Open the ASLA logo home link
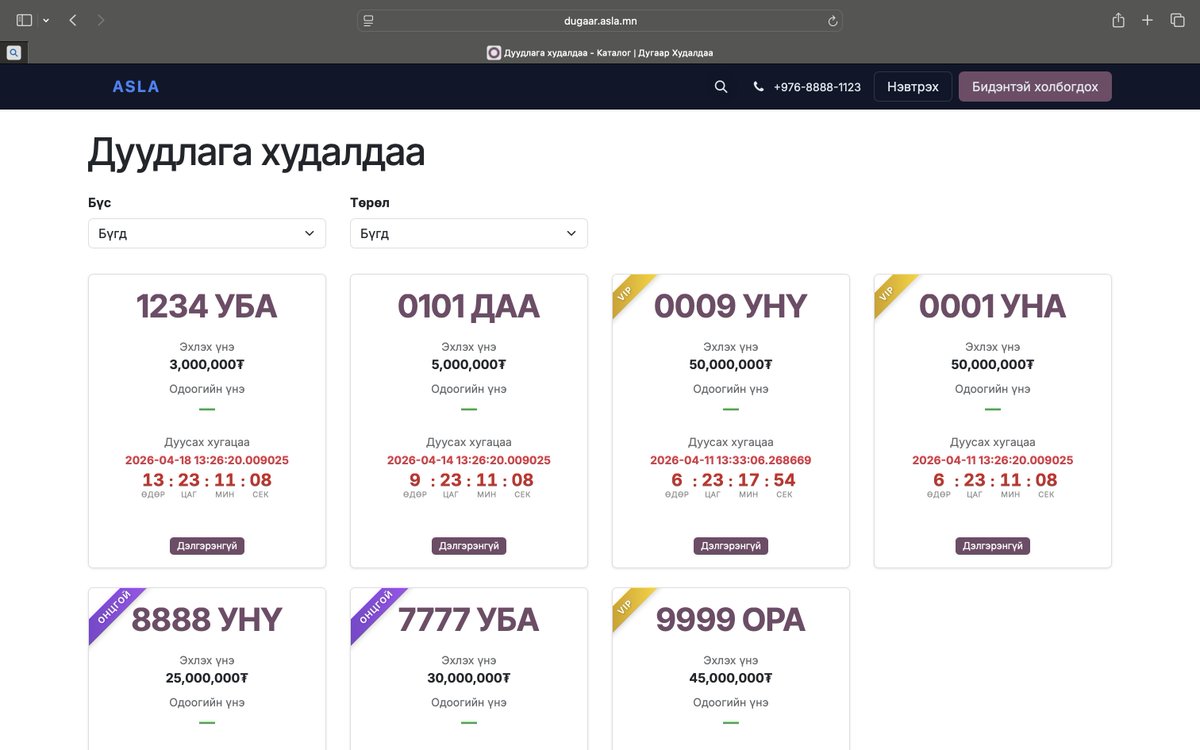This screenshot has height=750, width=1200. (136, 87)
